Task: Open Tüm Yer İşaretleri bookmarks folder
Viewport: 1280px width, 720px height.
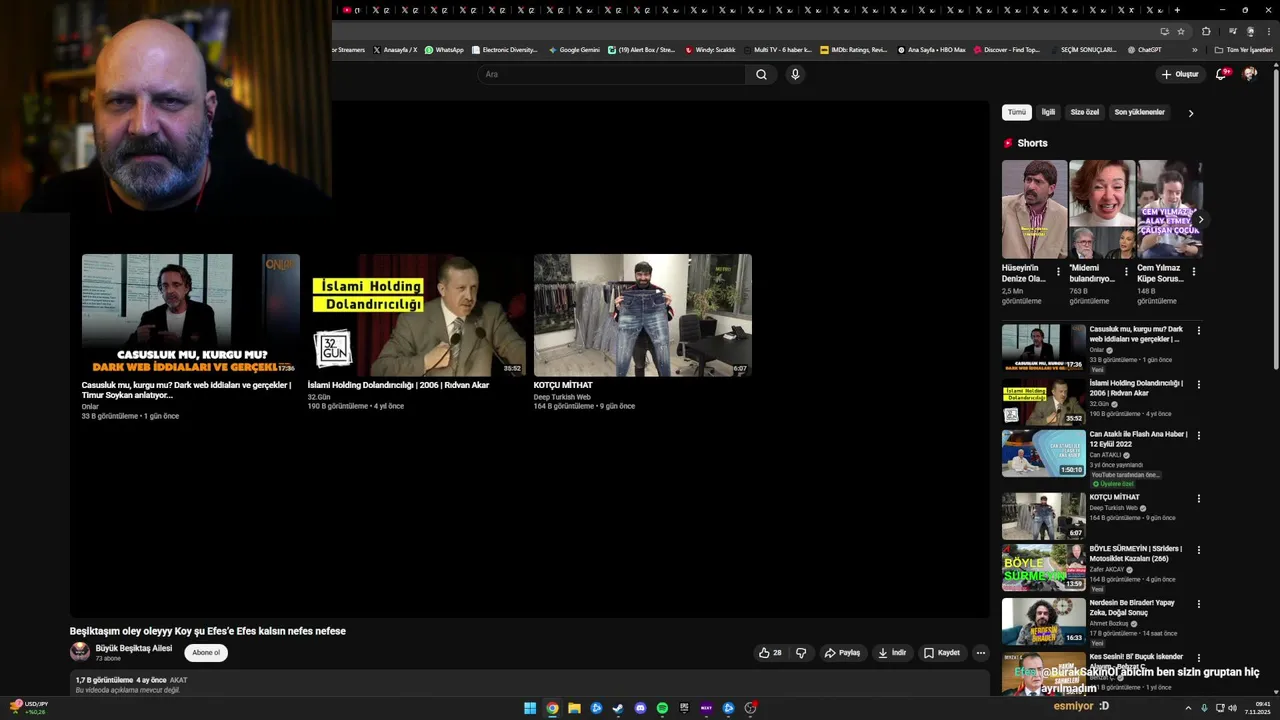Action: tap(1243, 49)
